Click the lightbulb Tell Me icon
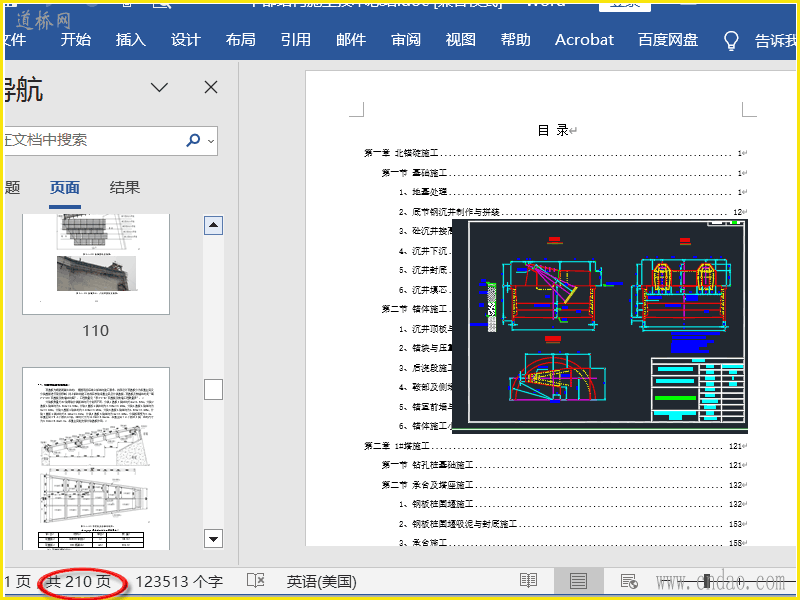 732,40
